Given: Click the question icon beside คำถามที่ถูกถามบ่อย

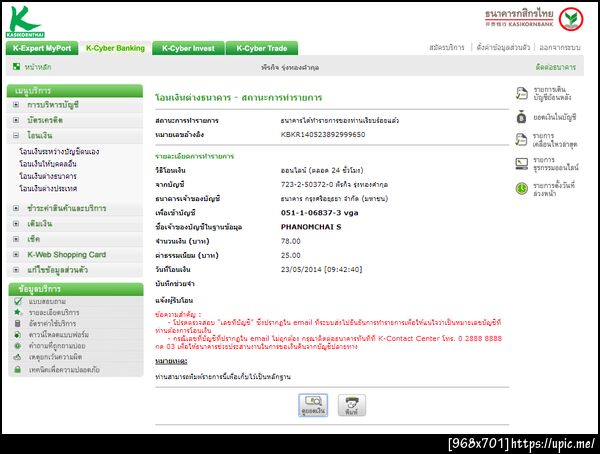Looking at the screenshot, I should click(17, 346).
